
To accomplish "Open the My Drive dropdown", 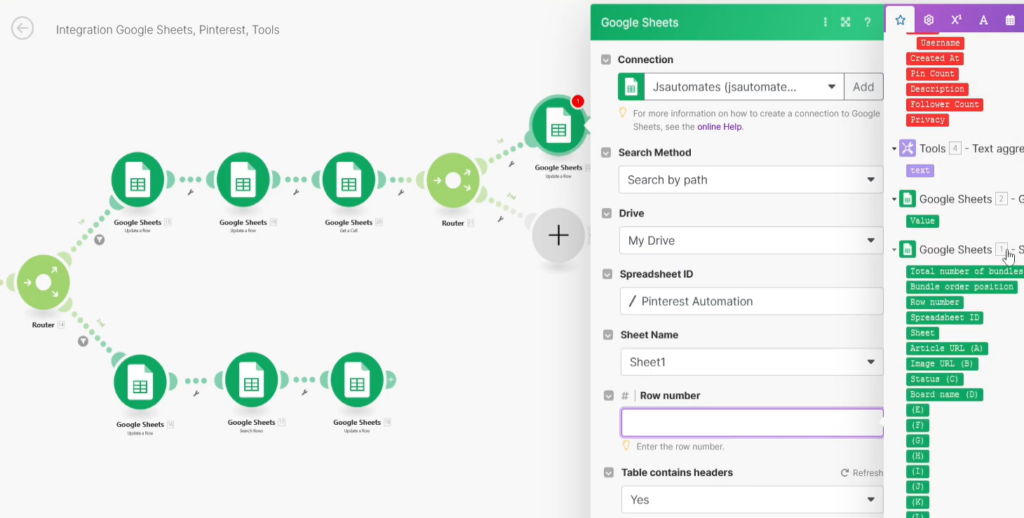I will coord(751,240).
